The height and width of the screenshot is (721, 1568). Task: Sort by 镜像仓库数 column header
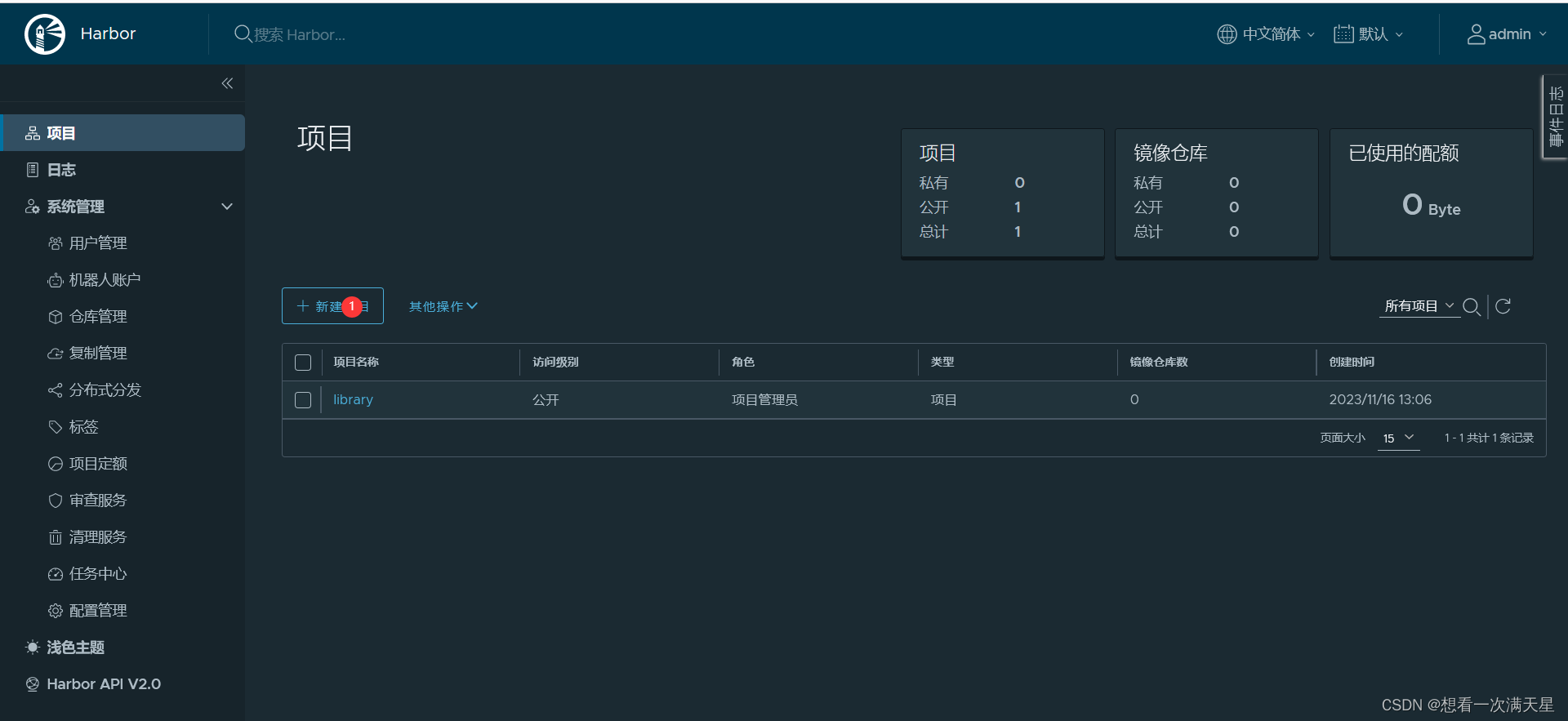[x=1159, y=362]
